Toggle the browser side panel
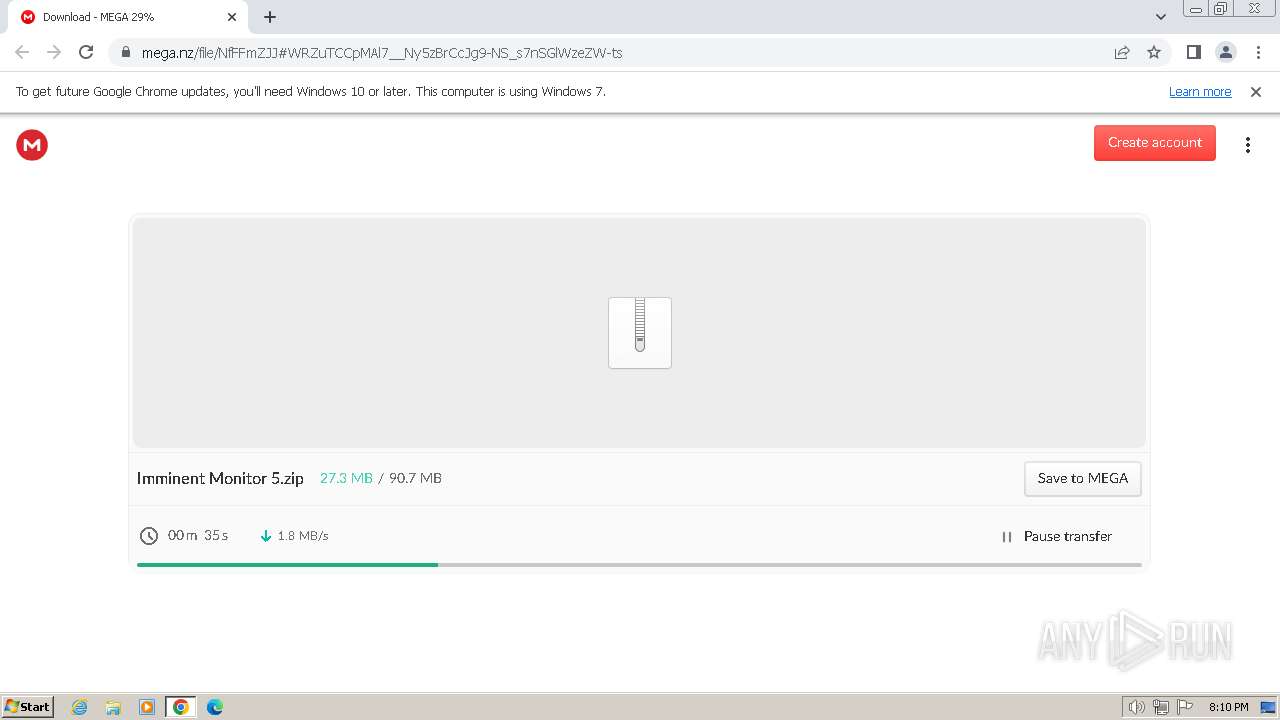Image resolution: width=1280 pixels, height=720 pixels. 1193,52
